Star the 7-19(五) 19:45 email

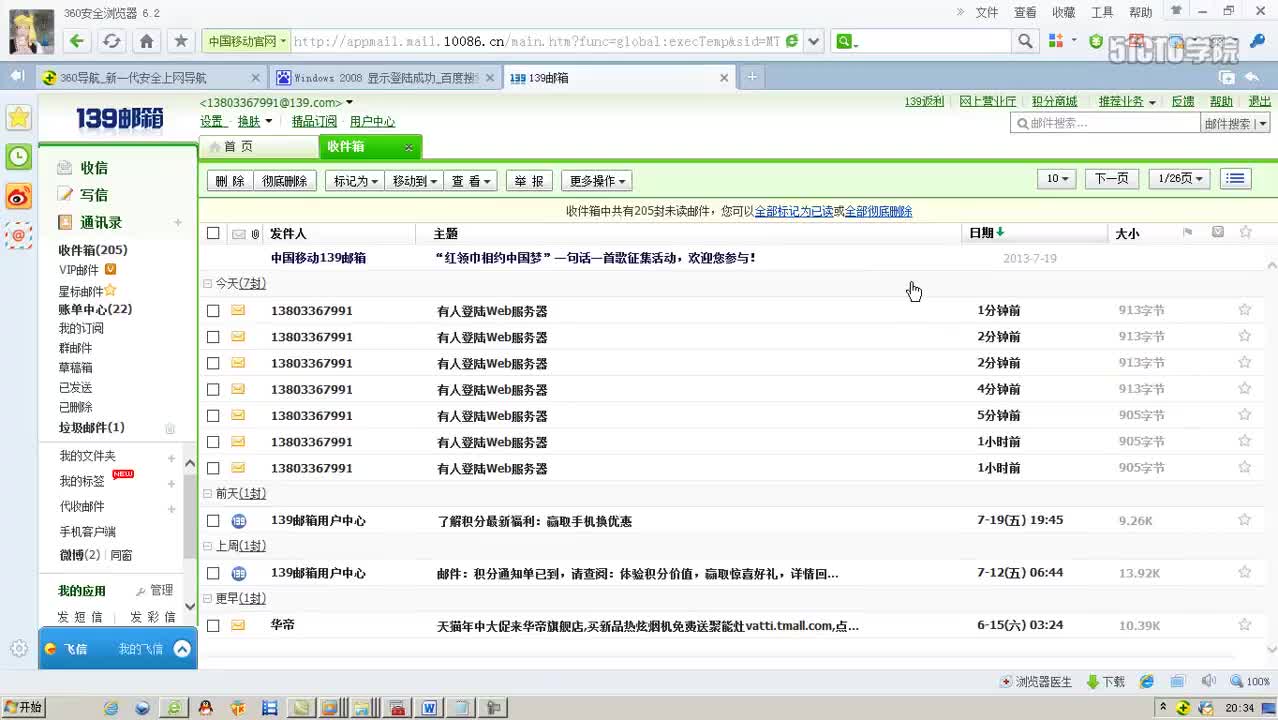coord(1245,520)
